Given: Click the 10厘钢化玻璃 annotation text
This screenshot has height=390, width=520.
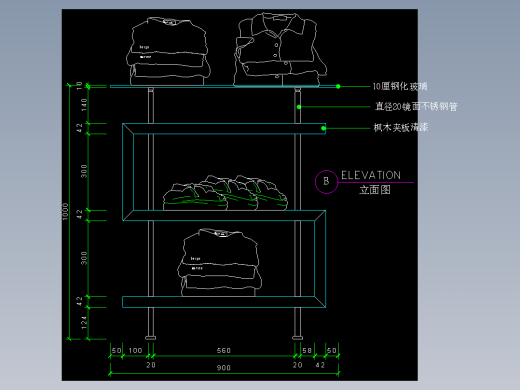Looking at the screenshot, I should click(400, 86).
